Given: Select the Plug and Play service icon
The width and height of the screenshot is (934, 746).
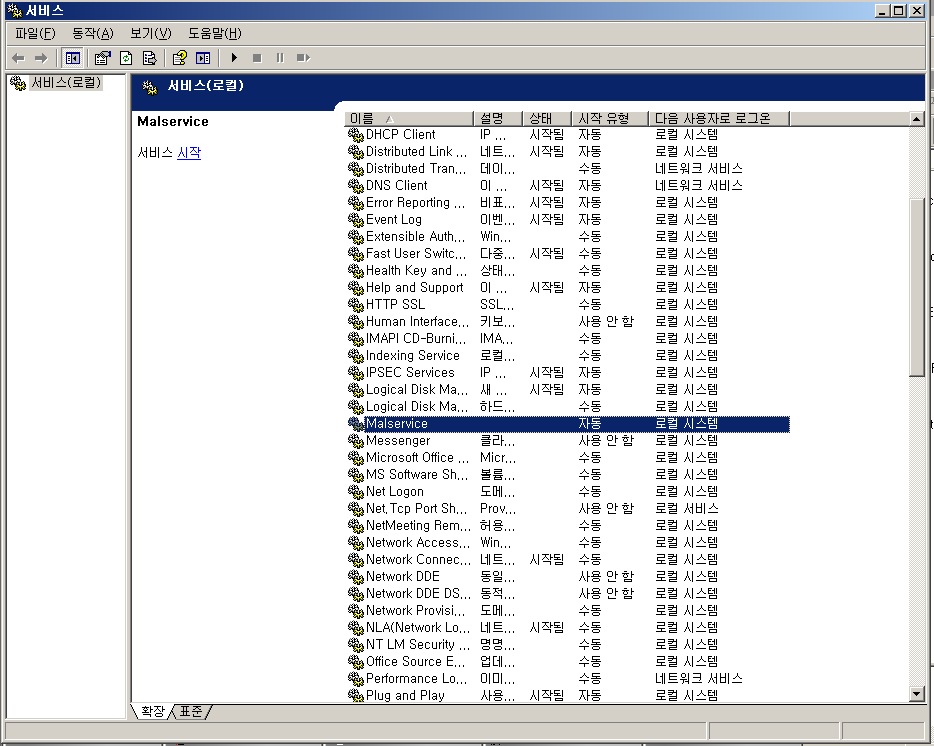Looking at the screenshot, I should (x=356, y=696).
